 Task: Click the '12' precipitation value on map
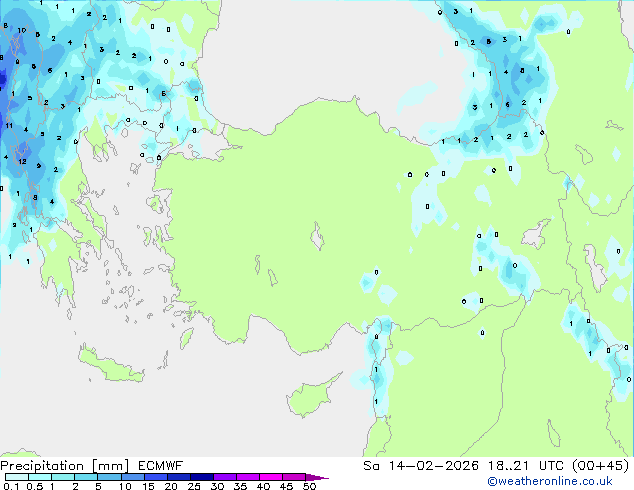(x=22, y=161)
